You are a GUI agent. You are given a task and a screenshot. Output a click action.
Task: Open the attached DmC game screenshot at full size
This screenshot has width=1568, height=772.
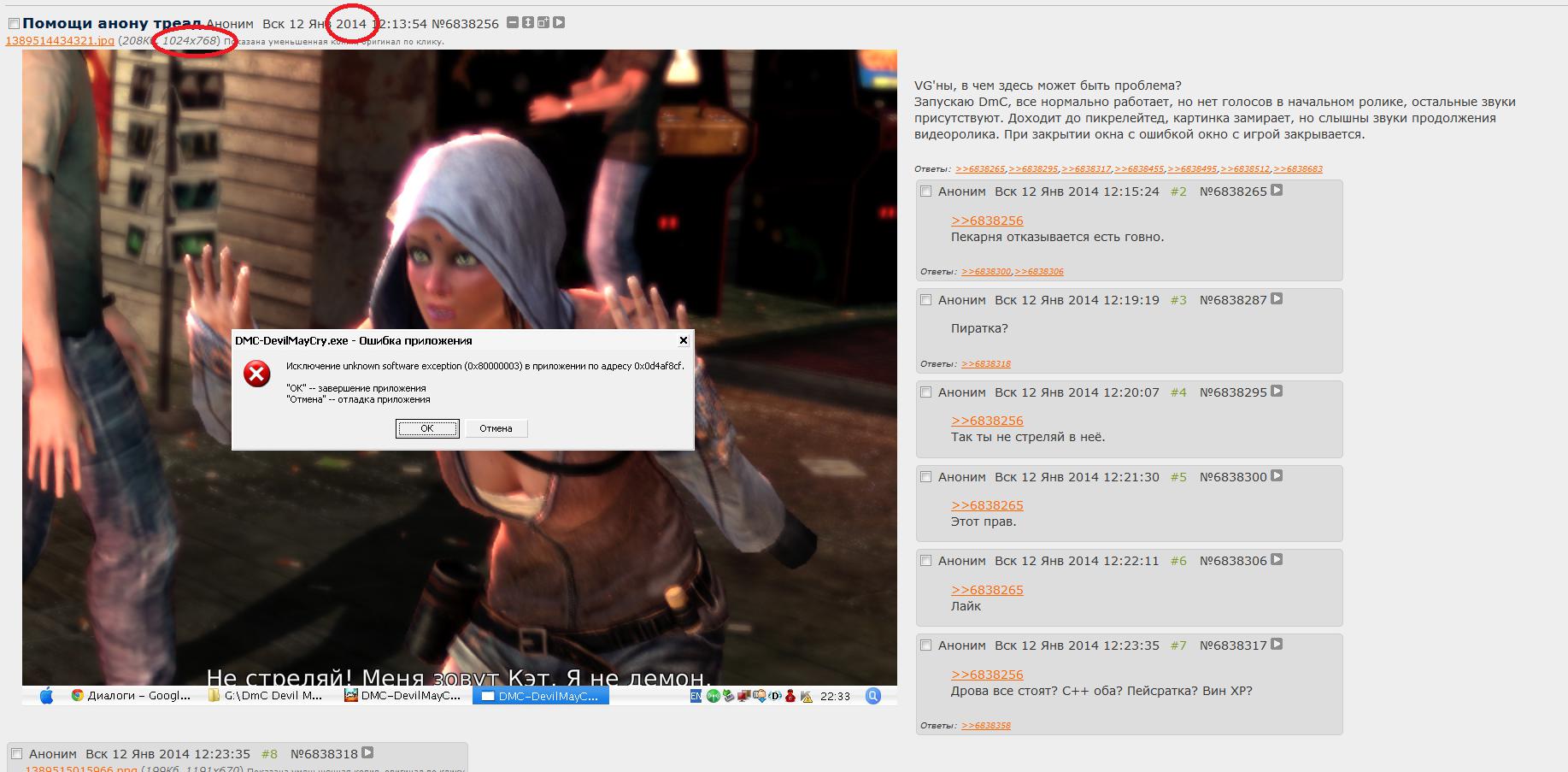point(460,376)
